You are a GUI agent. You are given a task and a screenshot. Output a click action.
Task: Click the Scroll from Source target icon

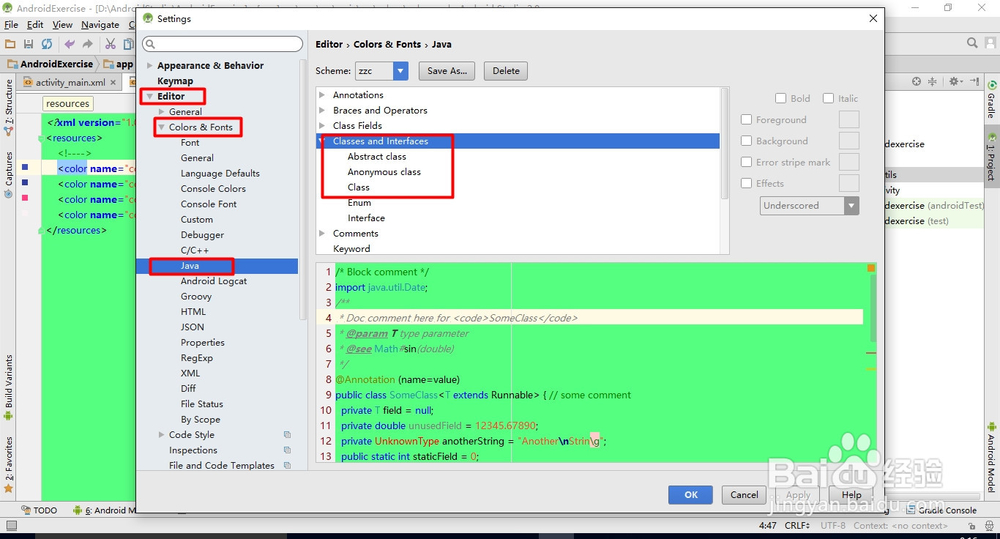click(x=916, y=82)
